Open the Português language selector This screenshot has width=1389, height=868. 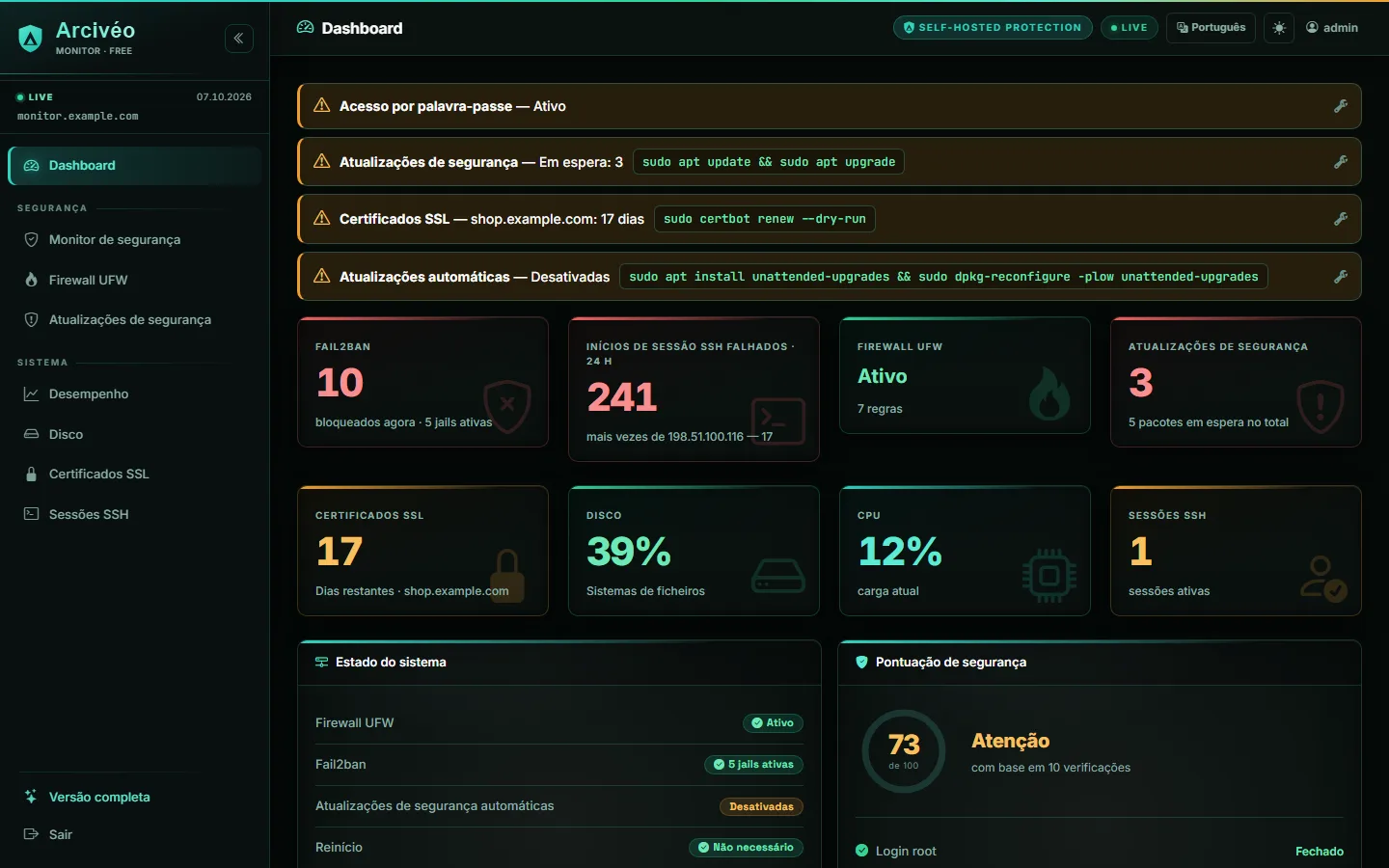pos(1211,28)
